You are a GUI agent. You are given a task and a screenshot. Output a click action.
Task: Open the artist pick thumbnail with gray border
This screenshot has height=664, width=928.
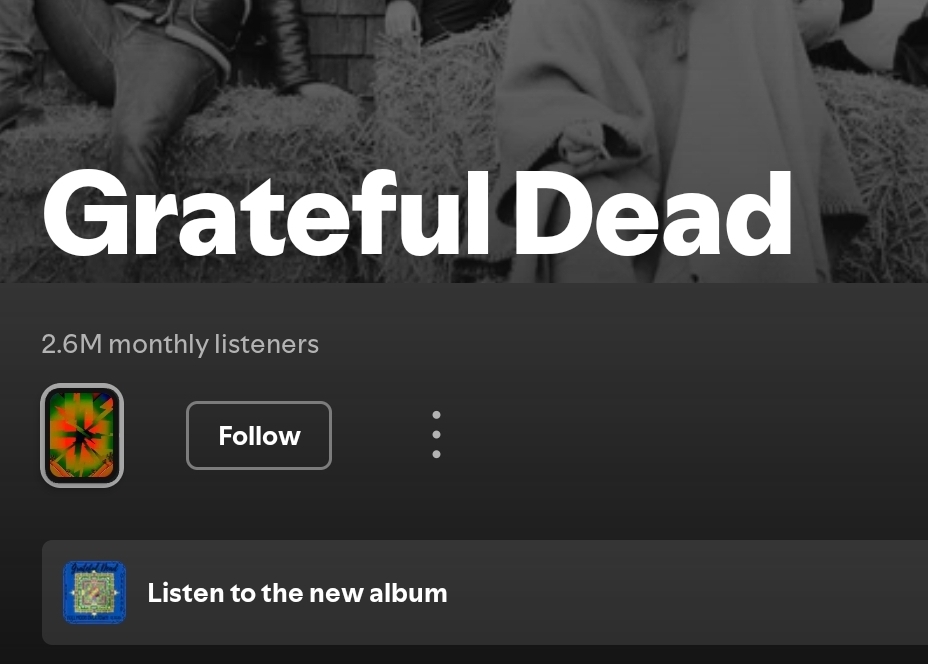point(82,436)
